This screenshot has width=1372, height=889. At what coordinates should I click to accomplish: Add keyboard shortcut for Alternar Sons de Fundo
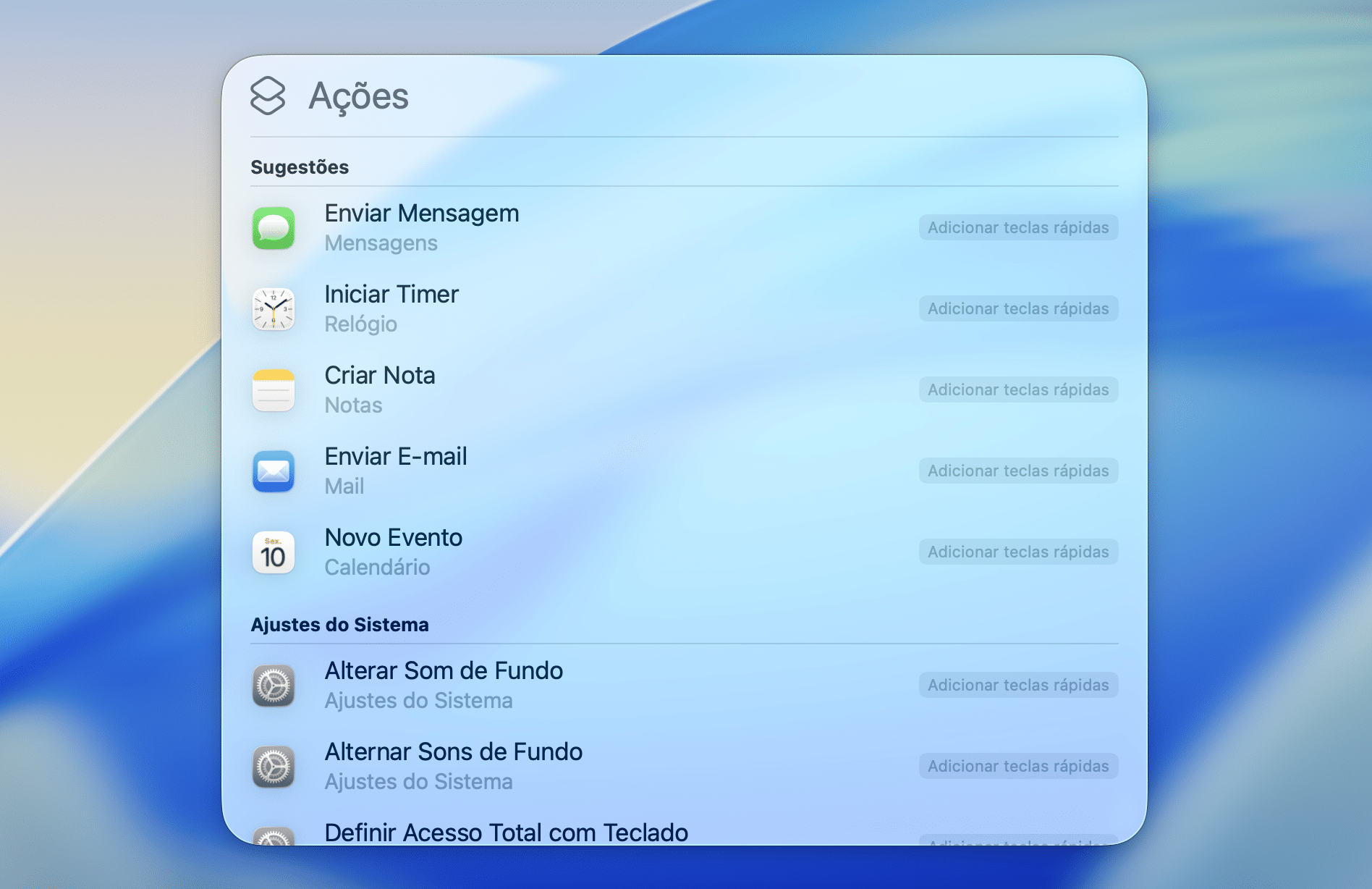[1018, 766]
